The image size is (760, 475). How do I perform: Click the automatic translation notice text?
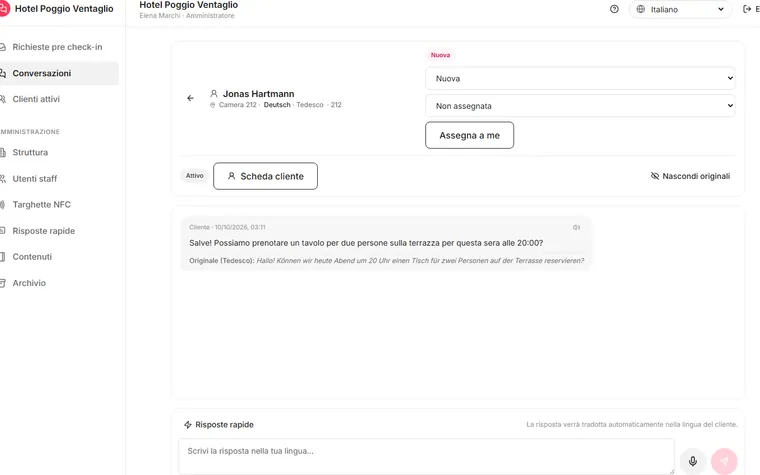[x=632, y=424]
